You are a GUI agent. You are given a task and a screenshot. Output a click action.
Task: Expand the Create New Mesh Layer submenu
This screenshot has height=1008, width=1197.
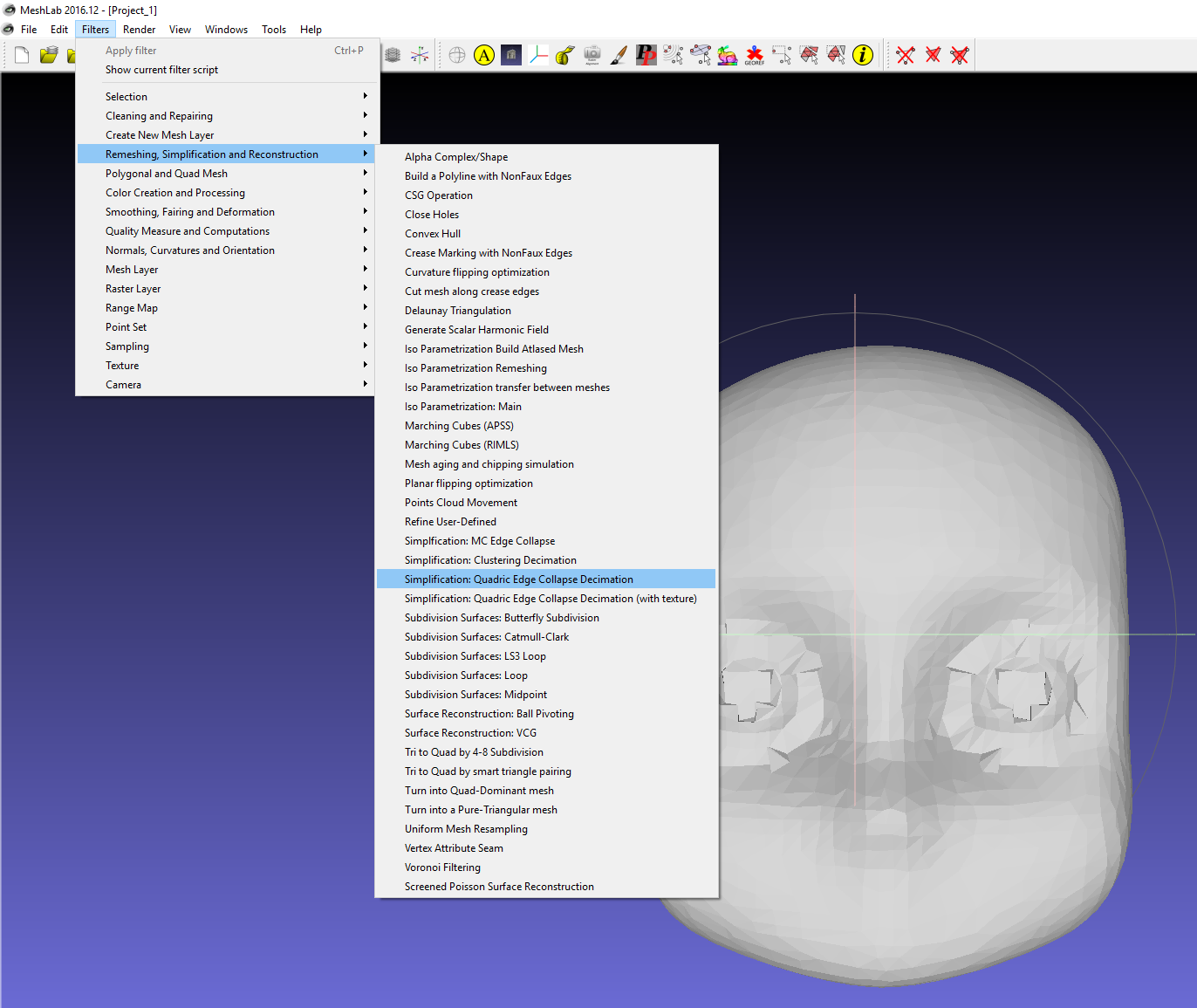click(x=226, y=135)
